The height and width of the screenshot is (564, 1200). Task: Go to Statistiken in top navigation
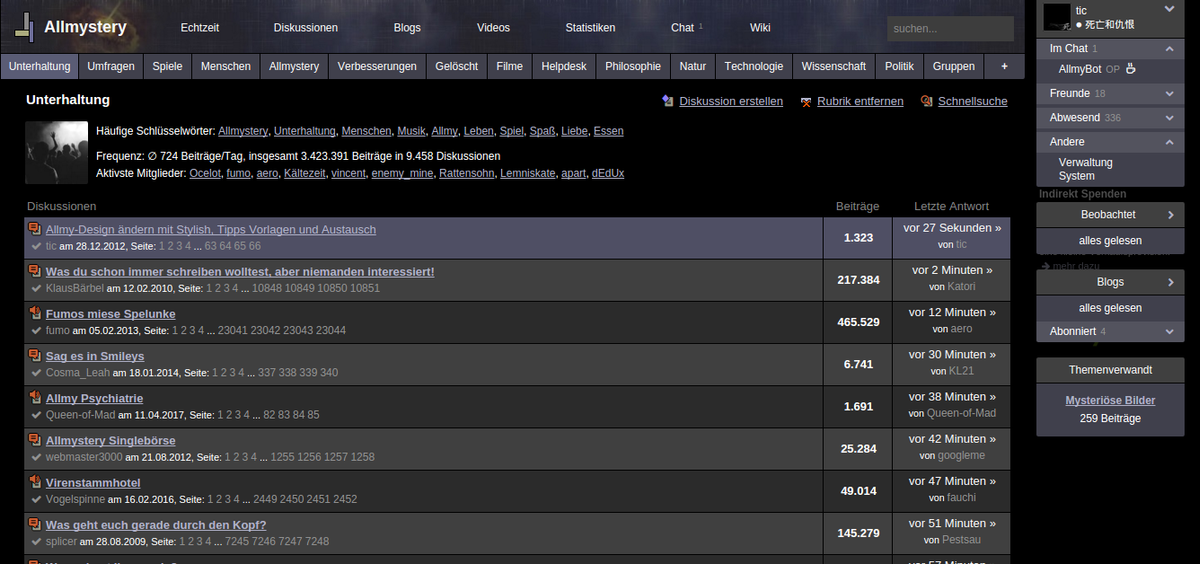tap(590, 28)
